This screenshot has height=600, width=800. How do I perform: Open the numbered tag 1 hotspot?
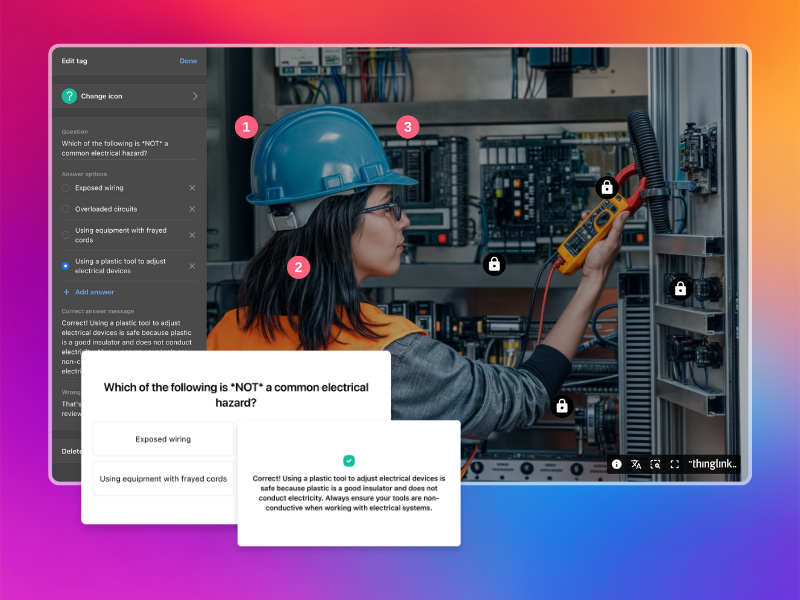(x=246, y=127)
